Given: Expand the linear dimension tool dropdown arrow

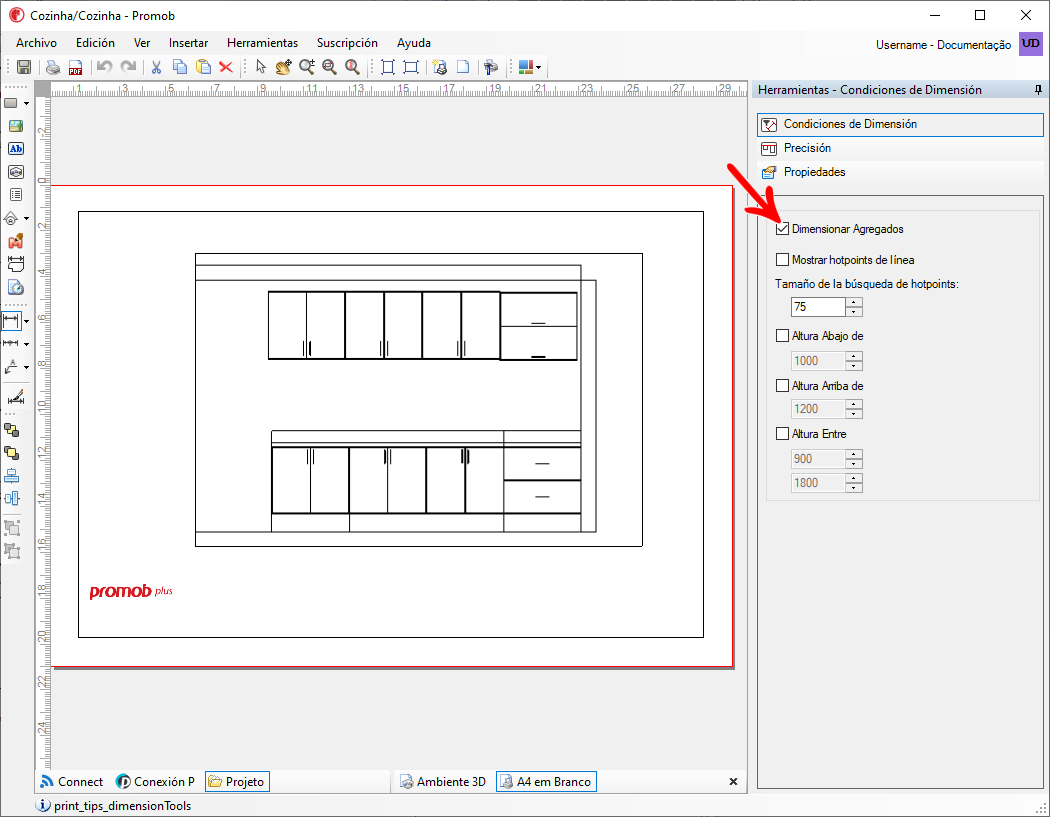Looking at the screenshot, I should pos(26,322).
